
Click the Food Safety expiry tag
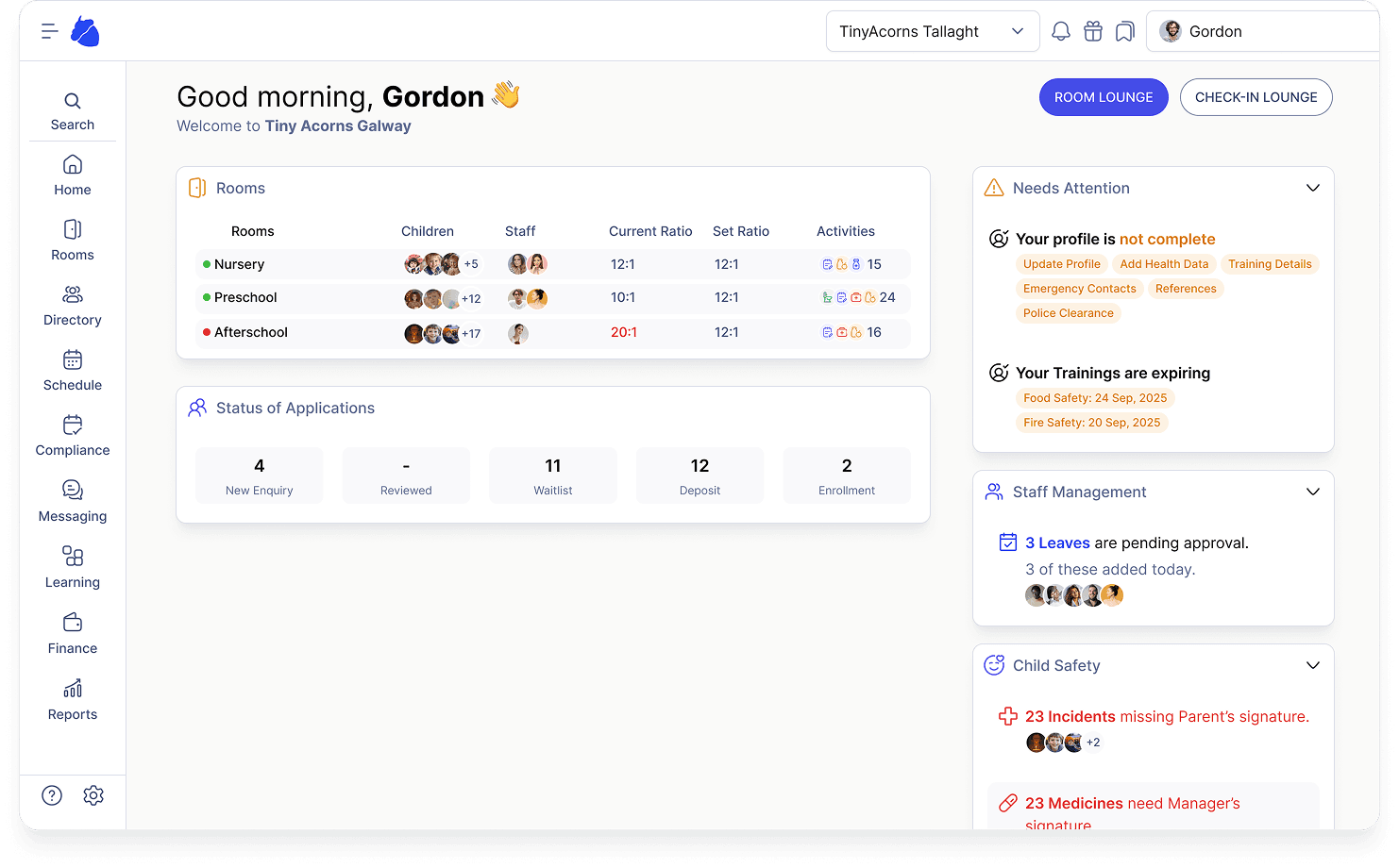(x=1095, y=398)
